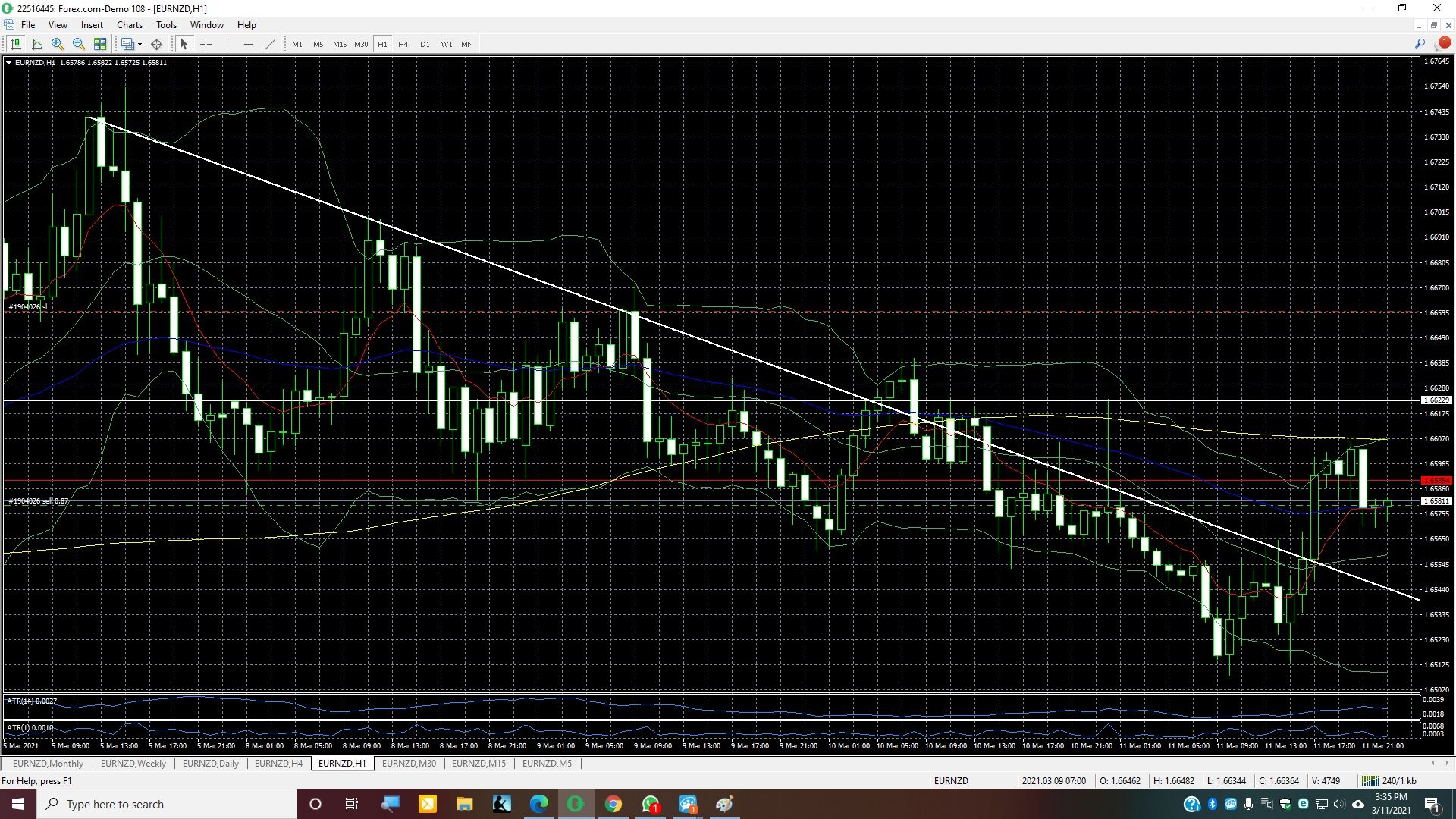The image size is (1456, 819).
Task: Open Google Chrome from the taskbar
Action: tap(613, 804)
